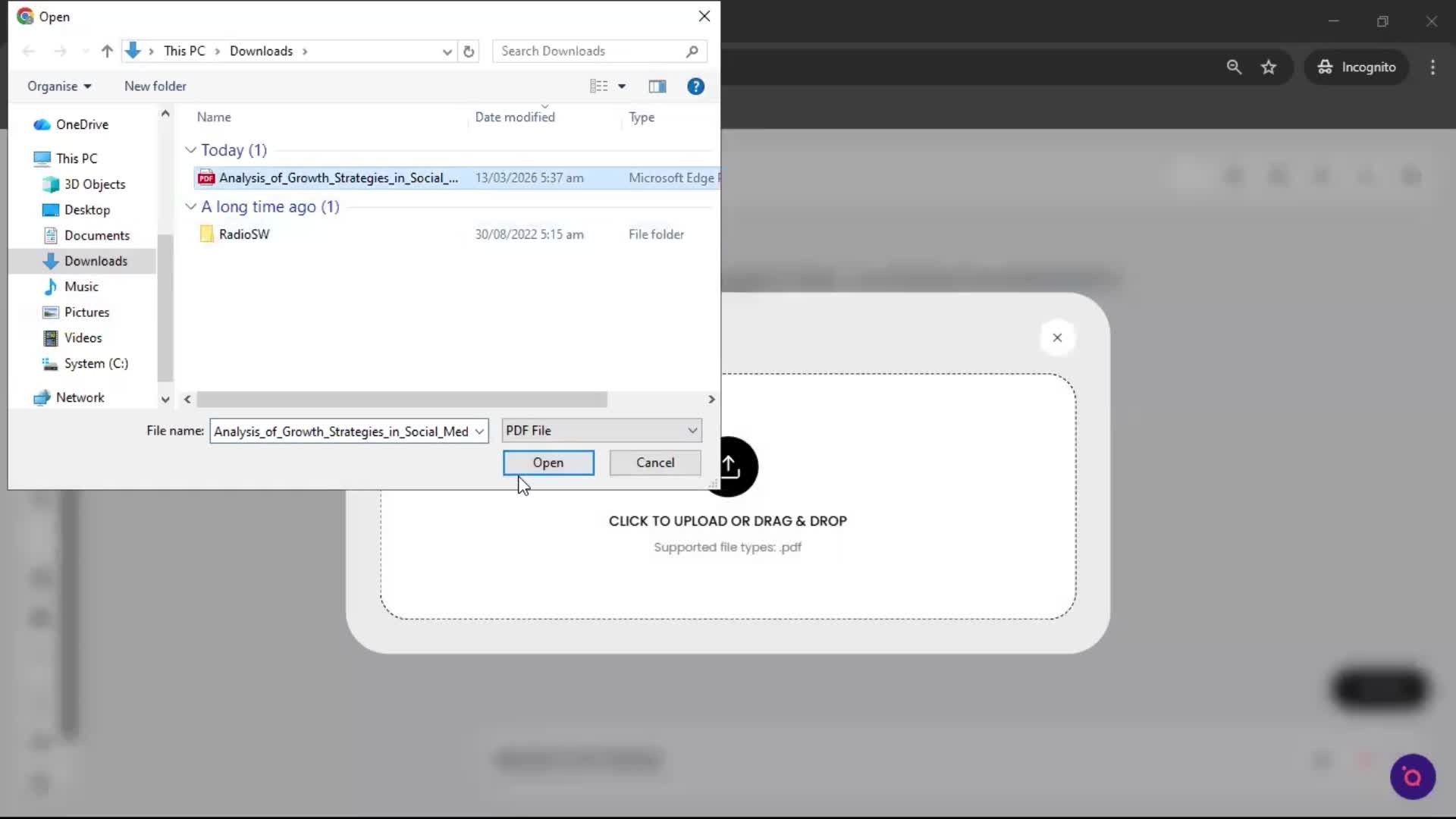Image resolution: width=1456 pixels, height=819 pixels.
Task: Show the preview pane icon
Action: (657, 86)
